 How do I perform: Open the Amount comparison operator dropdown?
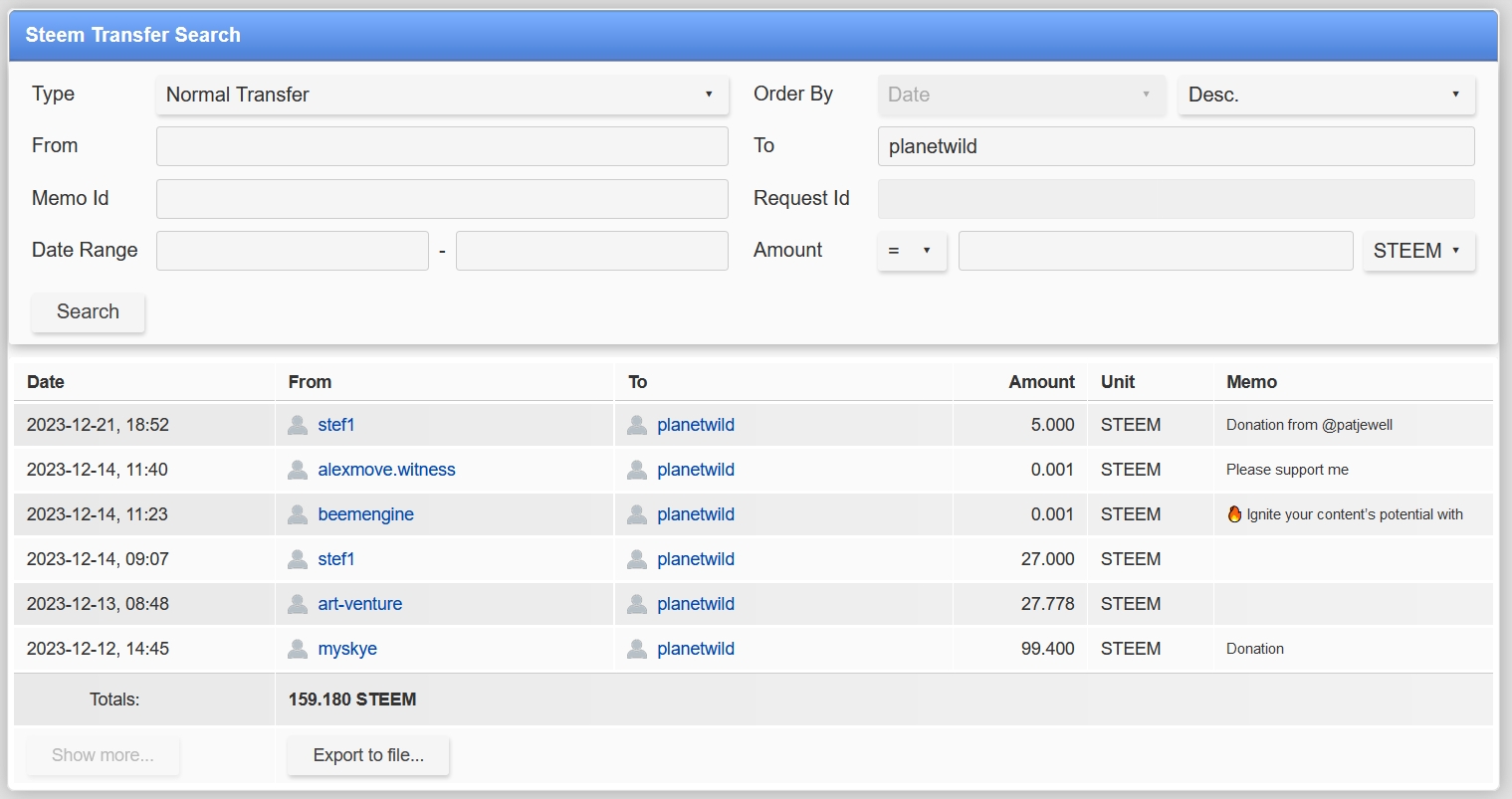coord(912,251)
